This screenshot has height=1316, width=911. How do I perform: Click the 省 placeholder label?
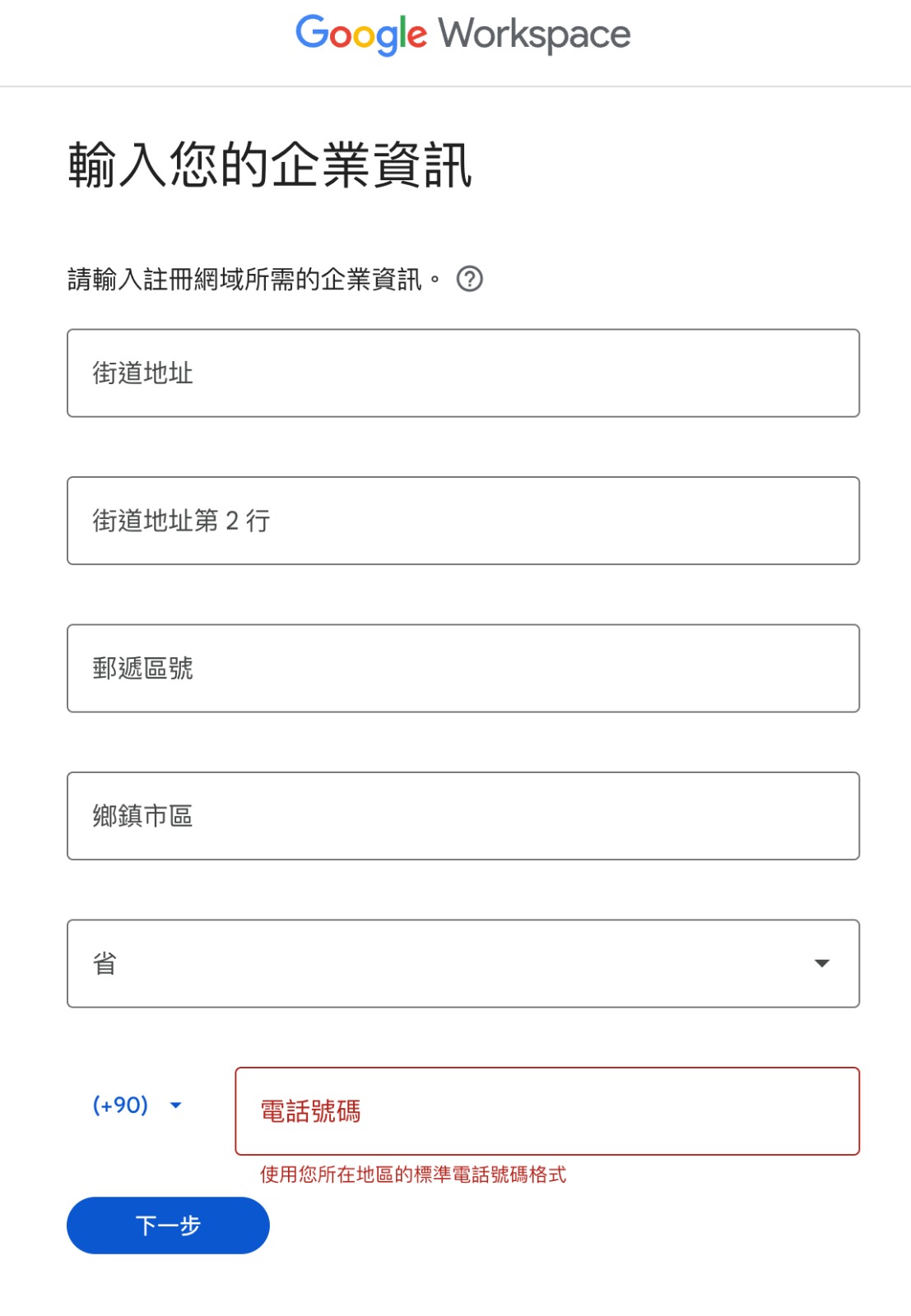[105, 963]
